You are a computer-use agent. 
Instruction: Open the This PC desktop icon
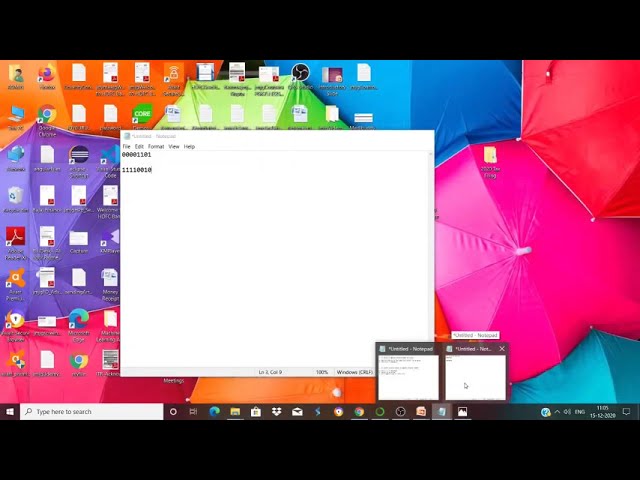point(16,118)
